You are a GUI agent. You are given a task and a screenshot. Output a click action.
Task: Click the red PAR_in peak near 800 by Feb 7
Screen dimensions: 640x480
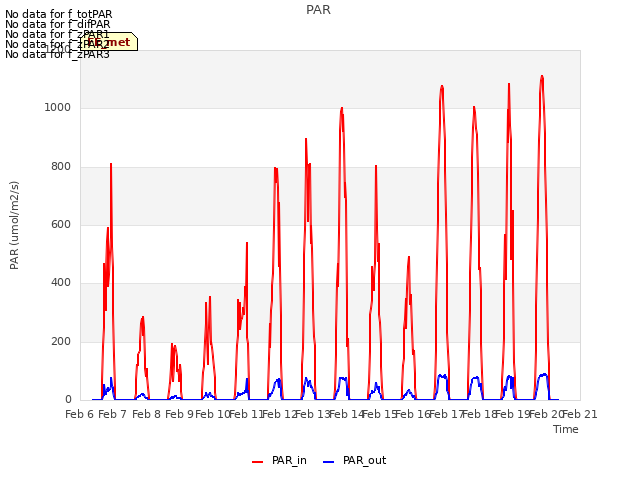(111, 164)
